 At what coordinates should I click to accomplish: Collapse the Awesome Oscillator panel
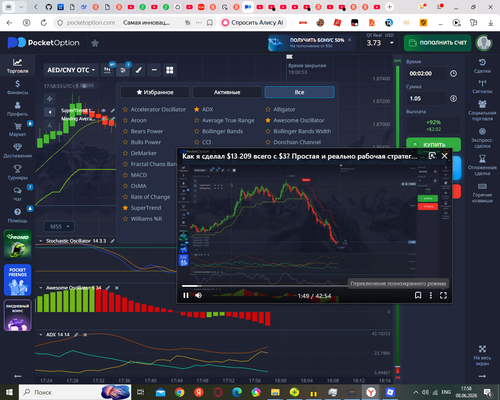tap(41, 288)
